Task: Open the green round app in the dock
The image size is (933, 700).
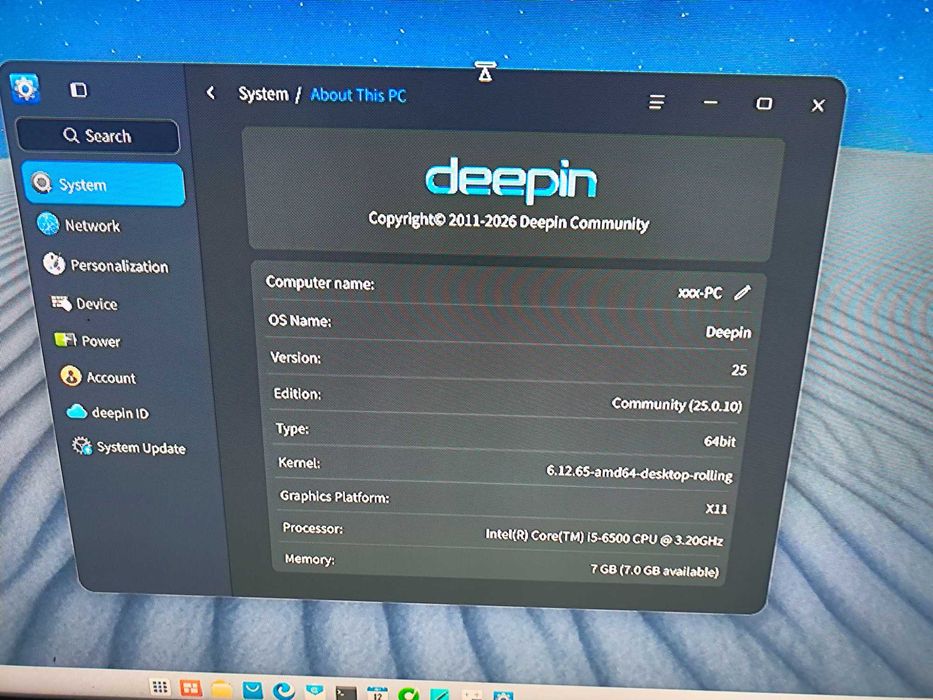Action: (409, 693)
